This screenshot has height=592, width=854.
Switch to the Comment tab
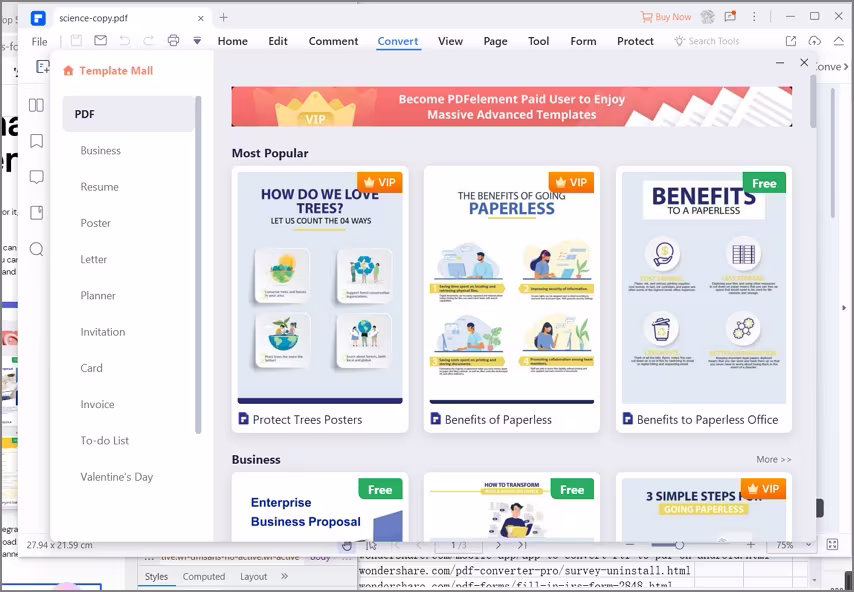333,41
